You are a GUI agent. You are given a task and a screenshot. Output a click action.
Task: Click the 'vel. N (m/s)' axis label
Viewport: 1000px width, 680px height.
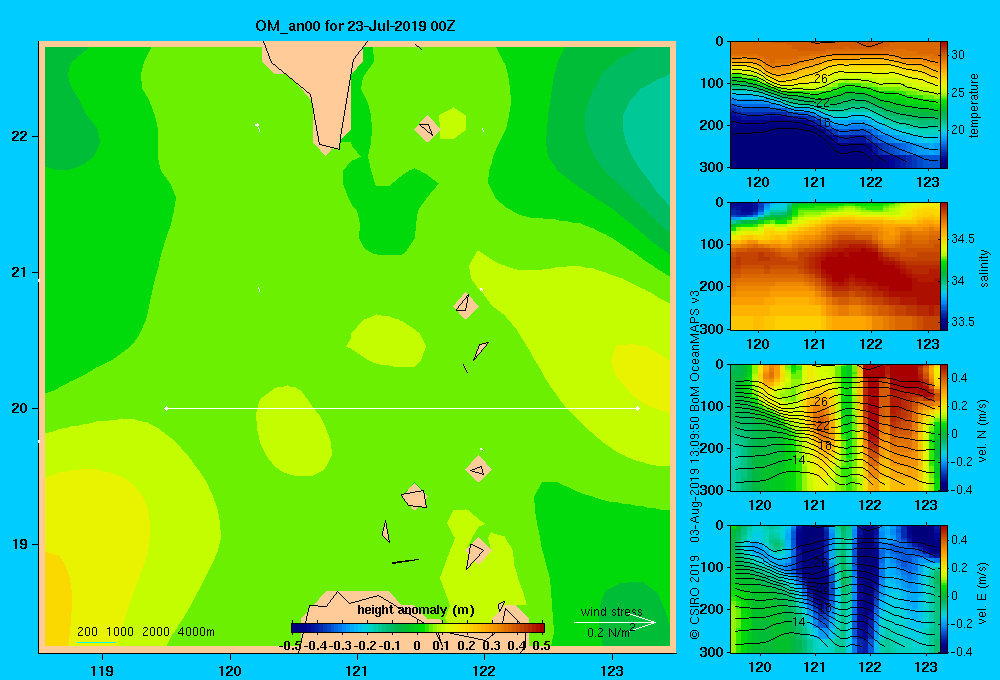click(x=983, y=431)
